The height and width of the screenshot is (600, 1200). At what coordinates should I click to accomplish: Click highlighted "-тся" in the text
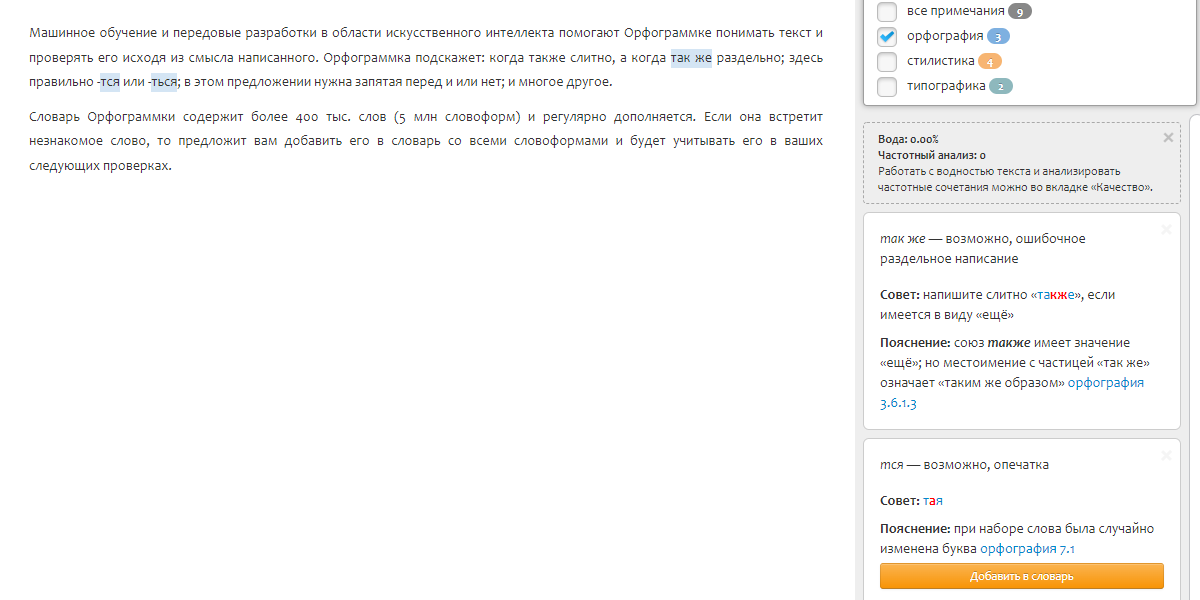(x=109, y=82)
